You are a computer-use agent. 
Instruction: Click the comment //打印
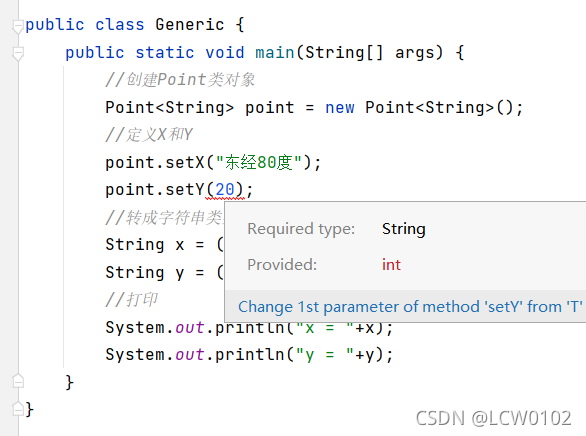click(x=132, y=300)
